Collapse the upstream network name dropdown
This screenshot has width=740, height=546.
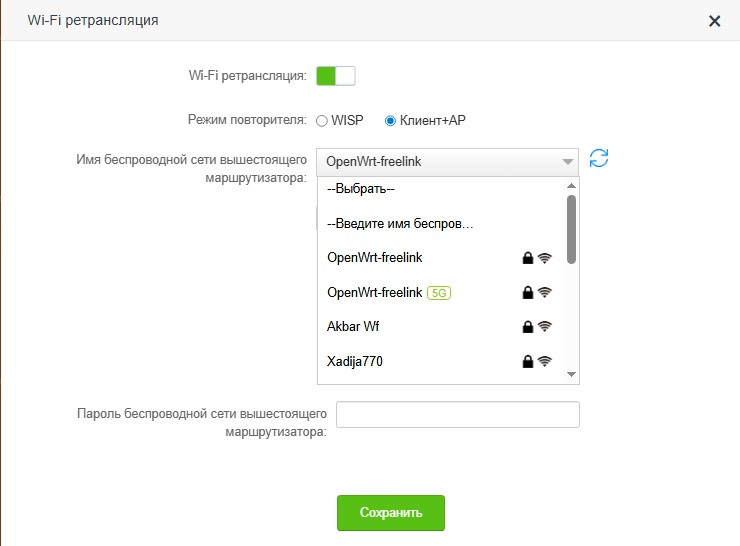567,161
